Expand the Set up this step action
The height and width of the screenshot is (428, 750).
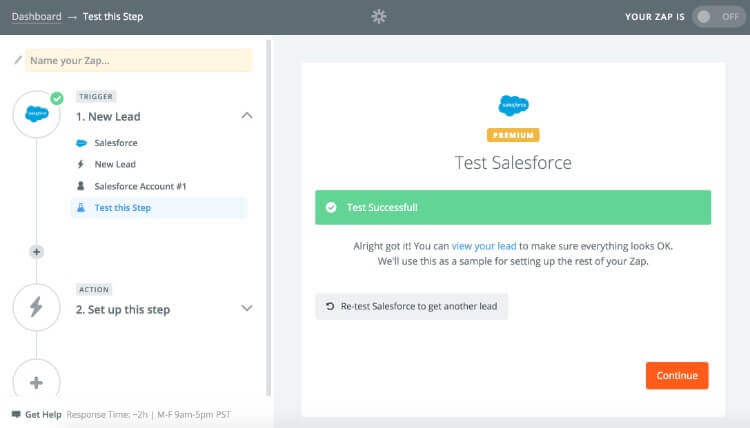[247, 308]
